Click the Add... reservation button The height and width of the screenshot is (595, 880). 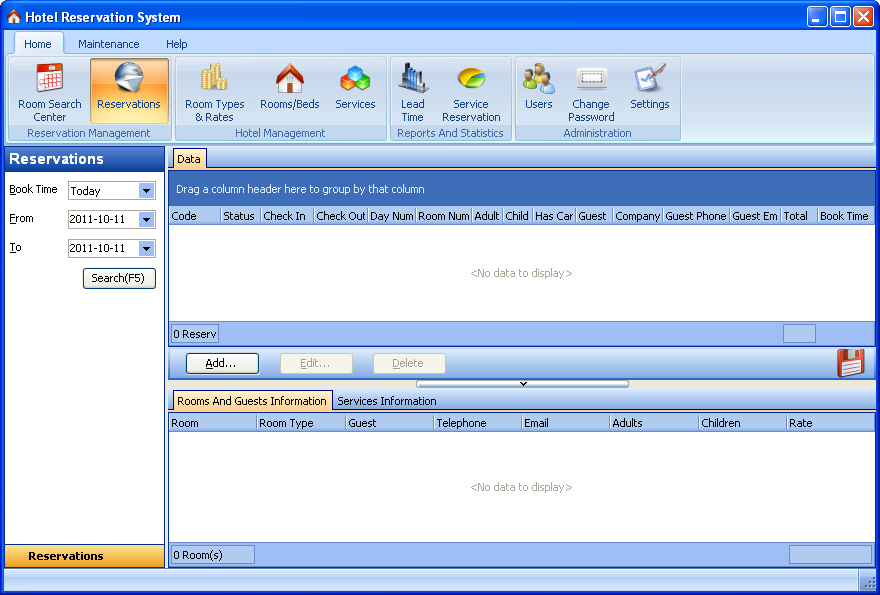pos(222,363)
